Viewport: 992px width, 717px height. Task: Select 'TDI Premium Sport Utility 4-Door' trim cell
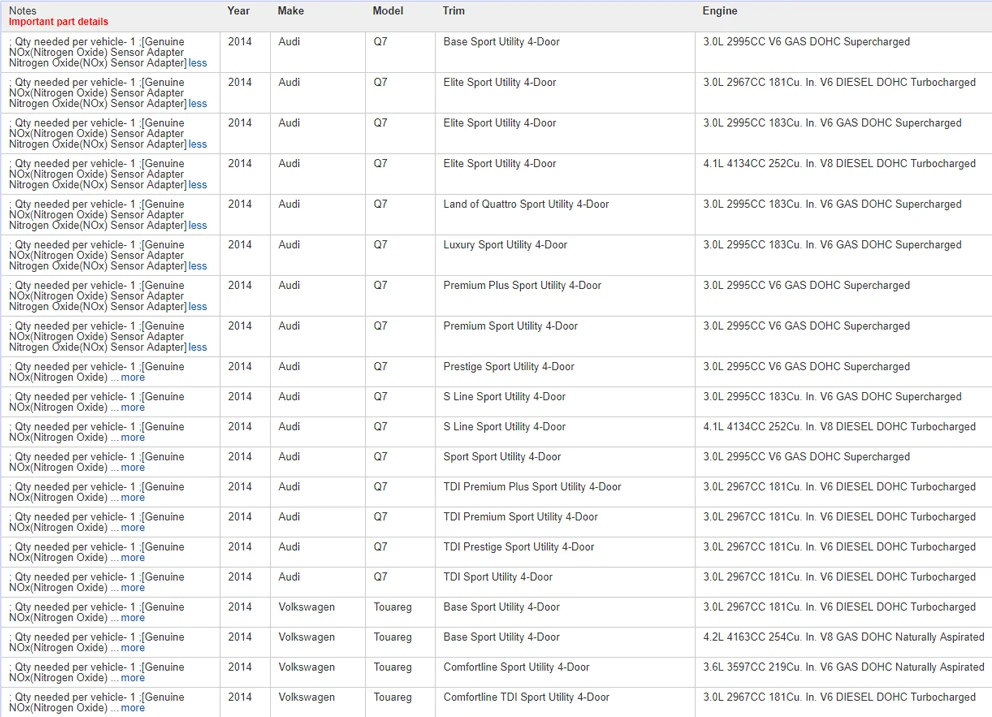[x=520, y=517]
